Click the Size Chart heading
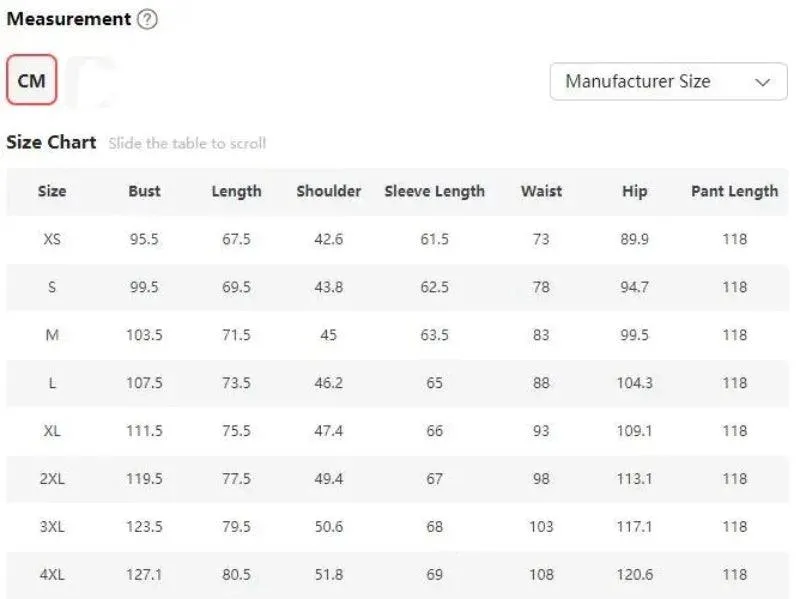The width and height of the screenshot is (800, 599). click(51, 142)
